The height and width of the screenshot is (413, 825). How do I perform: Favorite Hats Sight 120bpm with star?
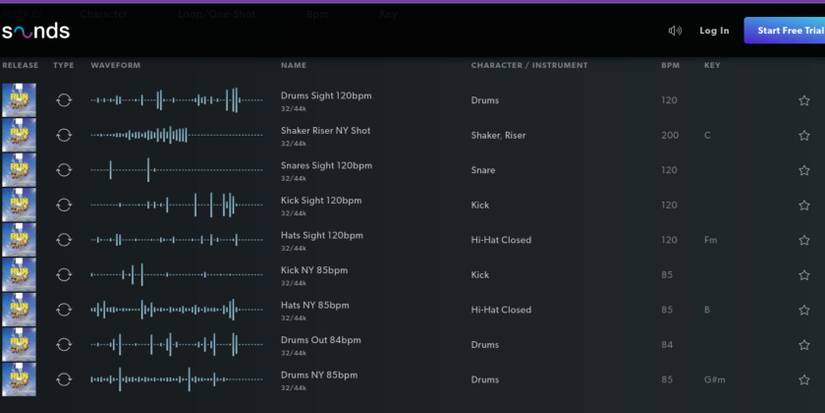[804, 240]
